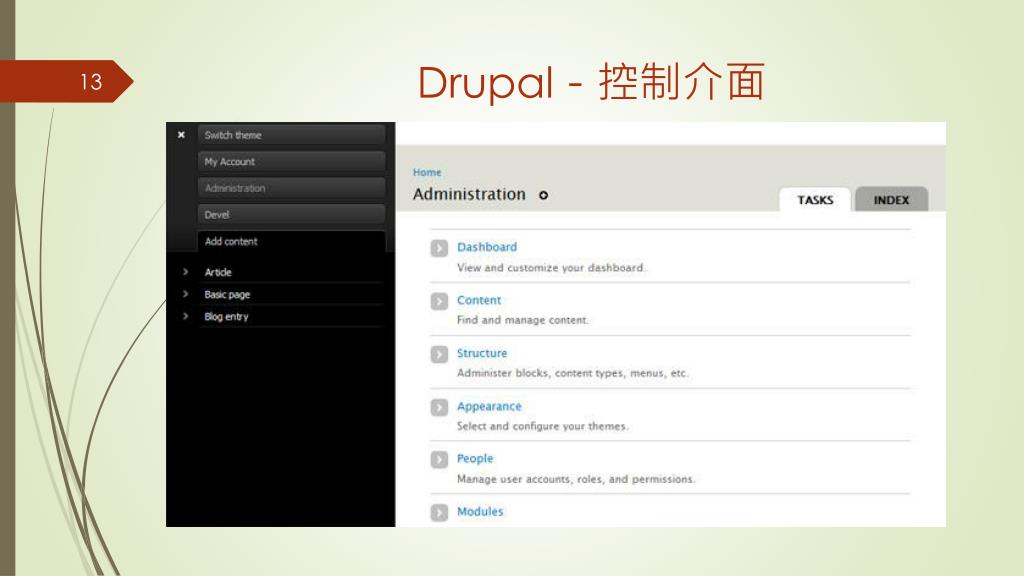
Task: Choose Blog entry content type
Action: [227, 317]
